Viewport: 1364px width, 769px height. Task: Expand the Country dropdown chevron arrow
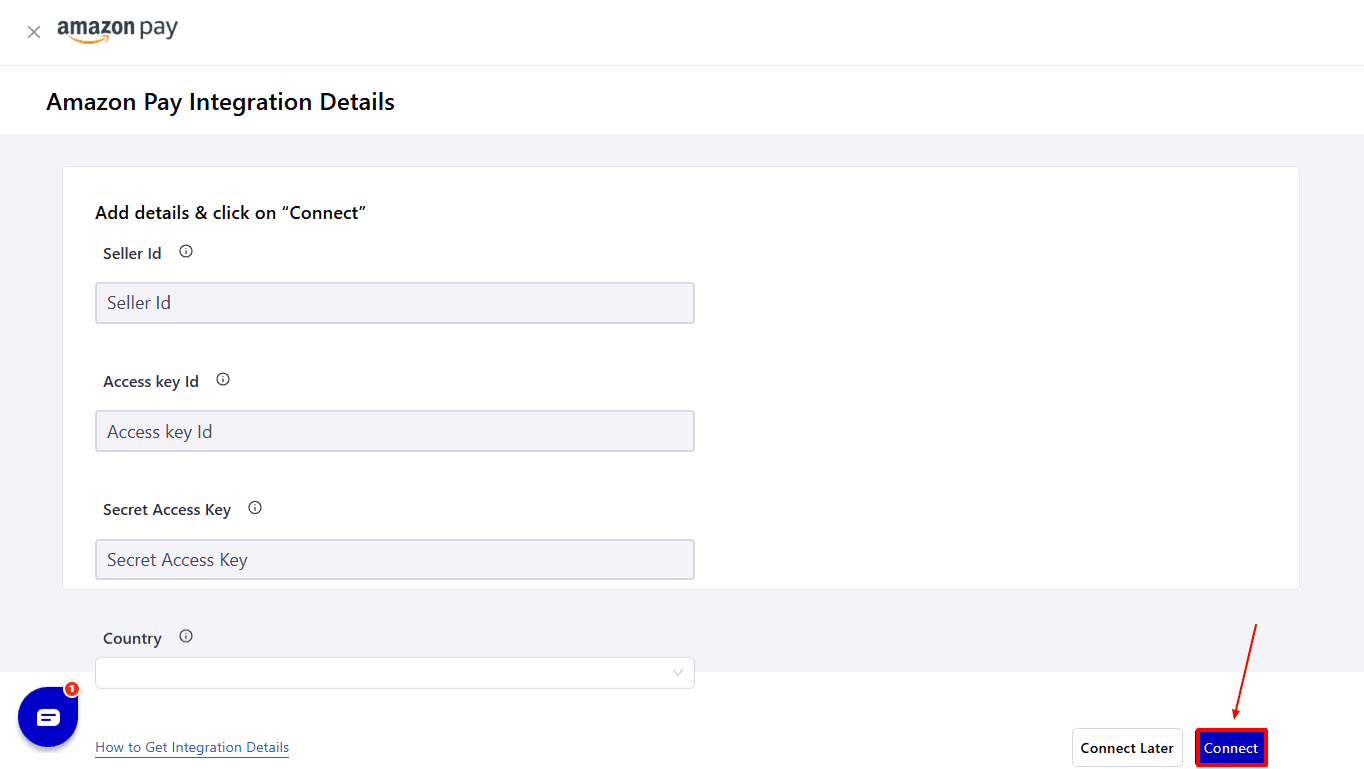pyautogui.click(x=679, y=673)
